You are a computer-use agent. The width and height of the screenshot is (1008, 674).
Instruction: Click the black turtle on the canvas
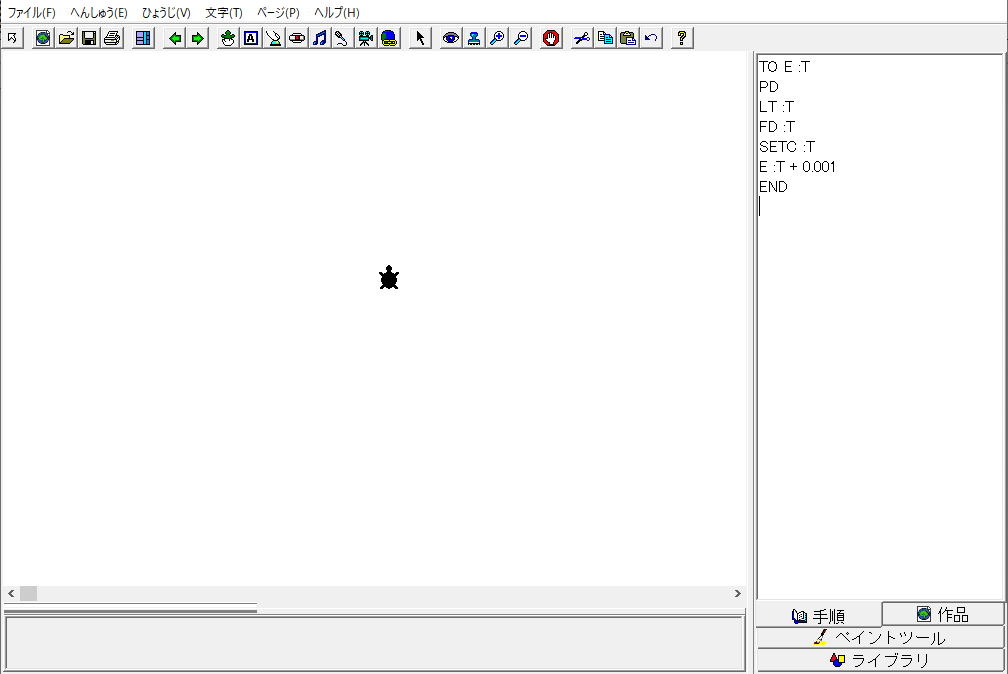tap(389, 278)
